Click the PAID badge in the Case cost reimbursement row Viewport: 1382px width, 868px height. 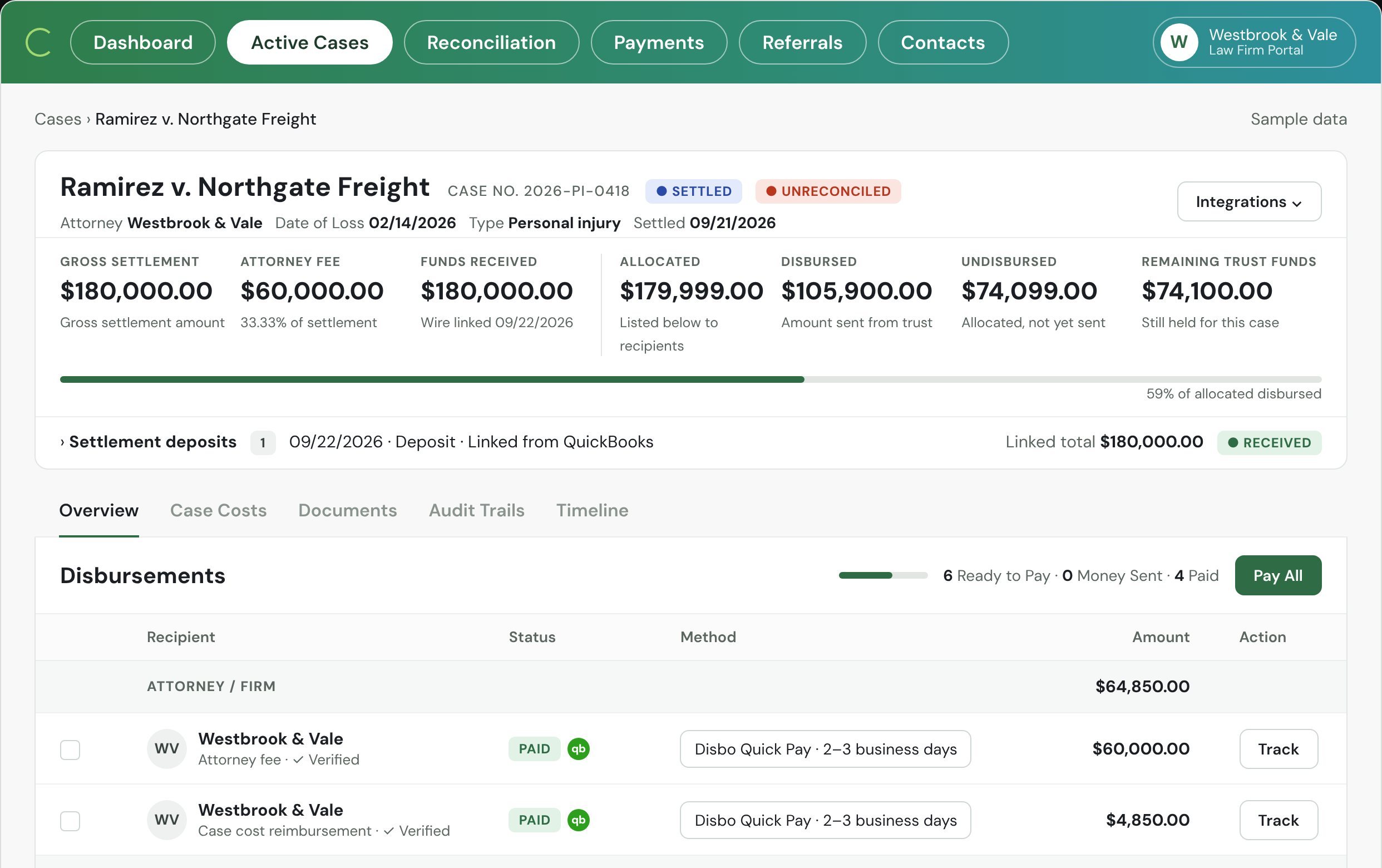(534, 820)
